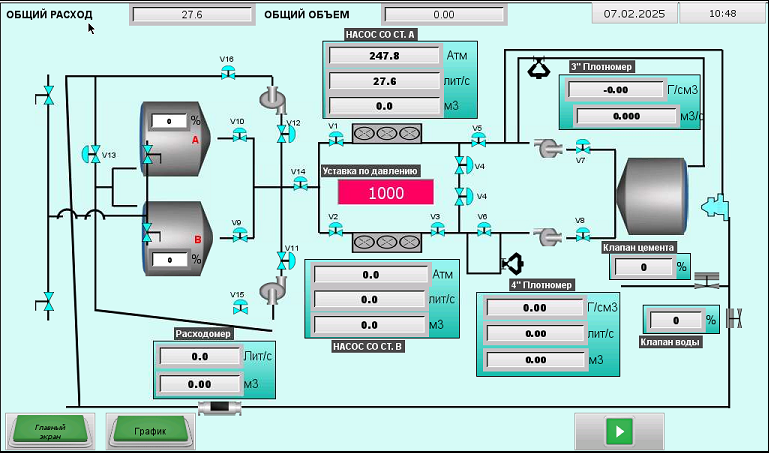Open the График screen

click(150, 431)
